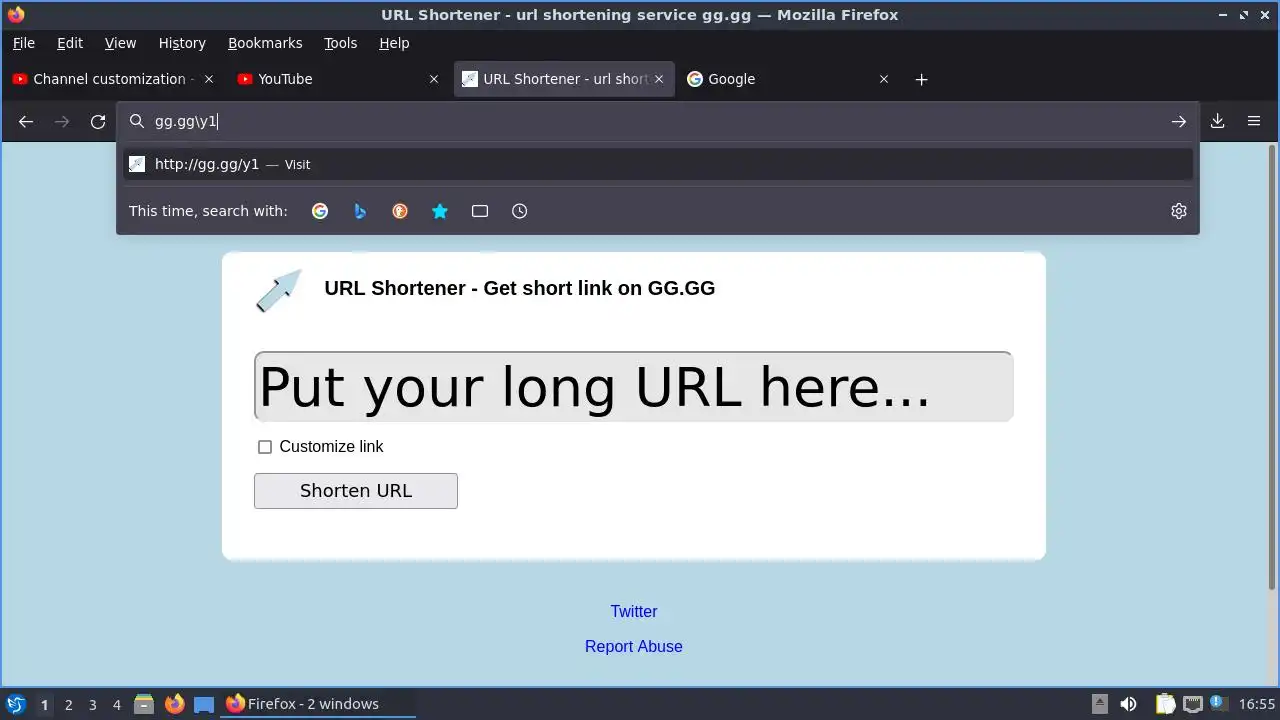This screenshot has height=720, width=1280.
Task: Click the Shorten URL button
Action: 356,491
